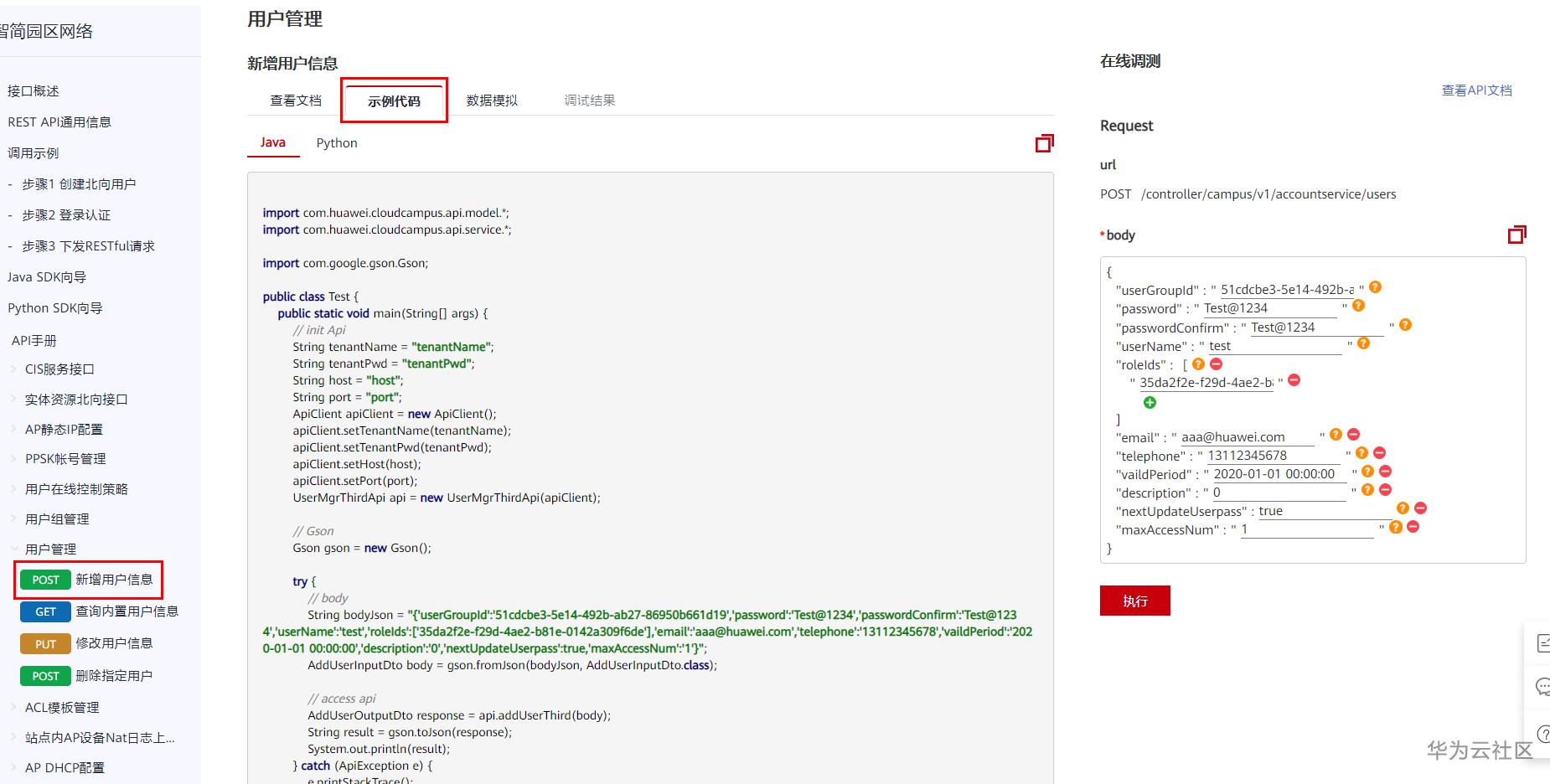This screenshot has width=1550, height=784.
Task: Edit the email field aaa@huawei.com
Action: pos(1248,437)
